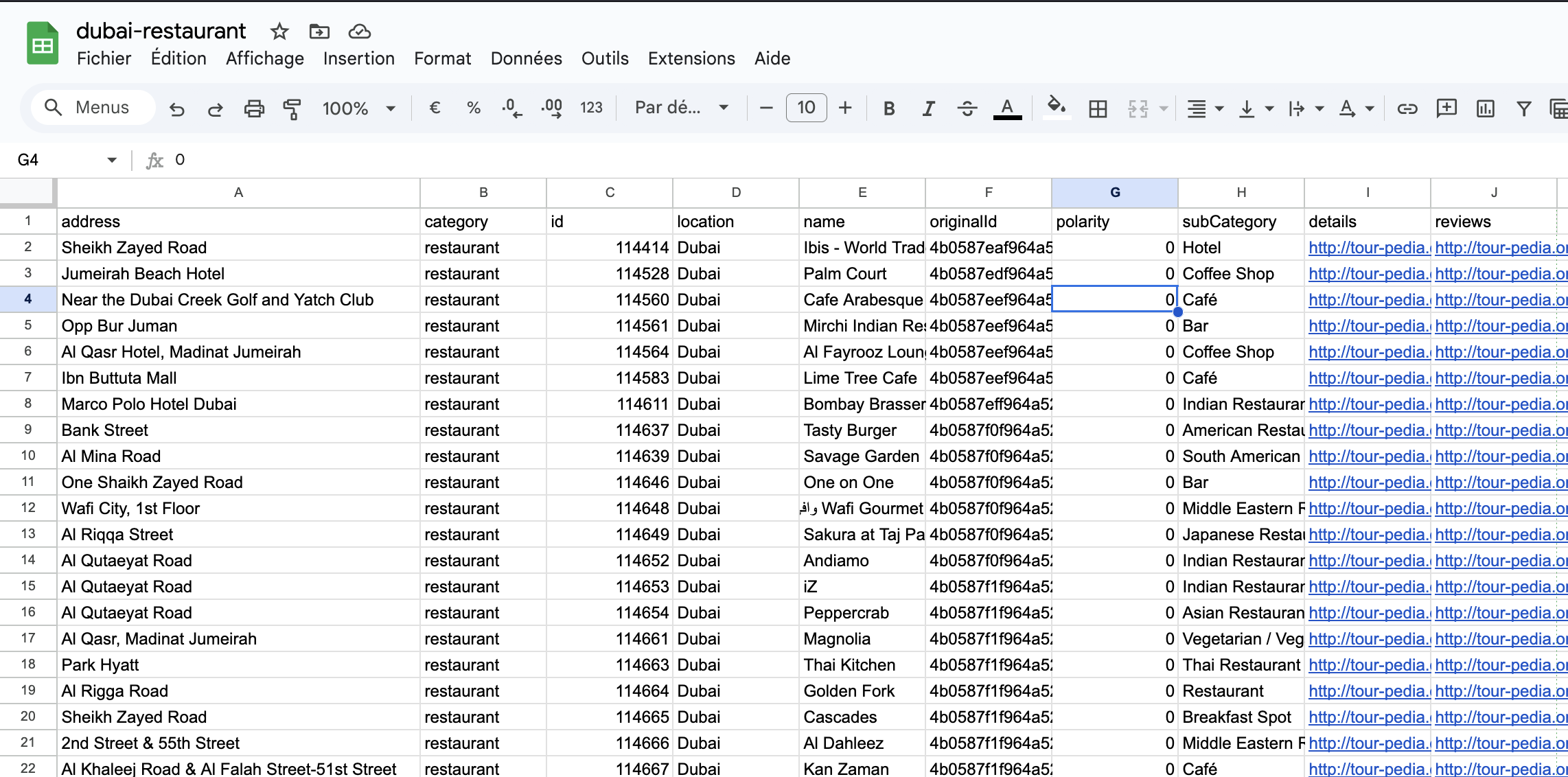Open horizontal align dropdown
This screenshot has height=777, width=1568.
click(x=1205, y=108)
